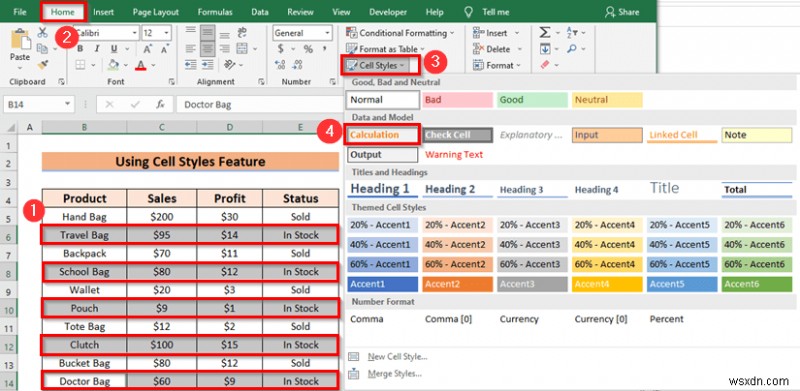Apply Percent Style from the ribbon
800x391 pixels.
[x=308, y=49]
